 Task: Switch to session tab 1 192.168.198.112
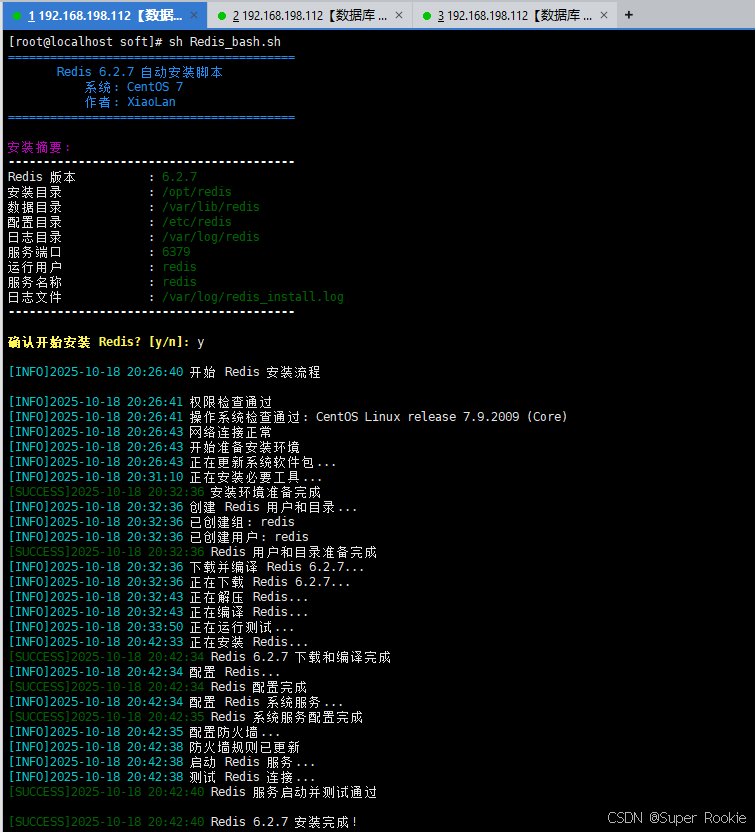click(x=105, y=15)
